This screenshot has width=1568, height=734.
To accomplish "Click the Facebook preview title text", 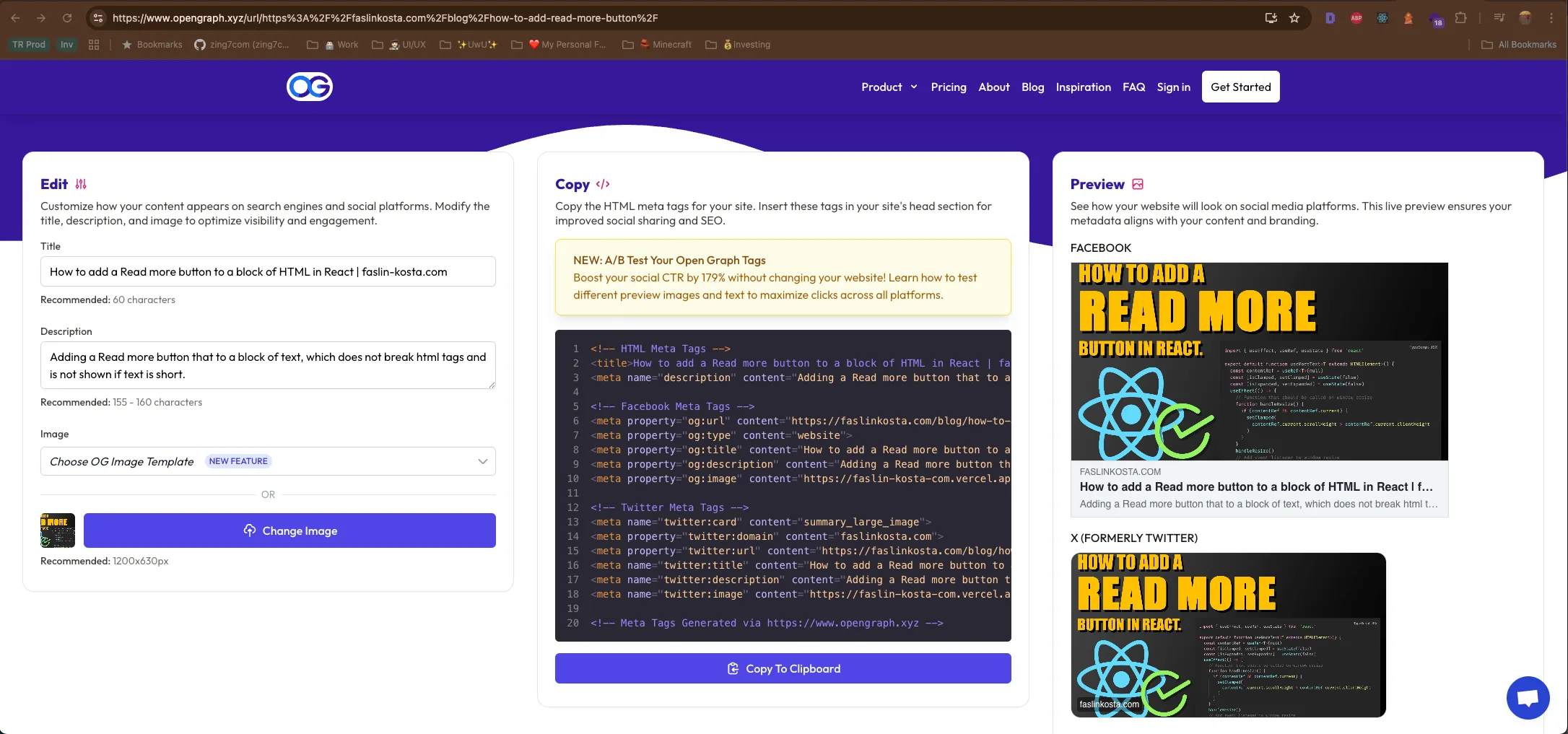I will pyautogui.click(x=1256, y=486).
